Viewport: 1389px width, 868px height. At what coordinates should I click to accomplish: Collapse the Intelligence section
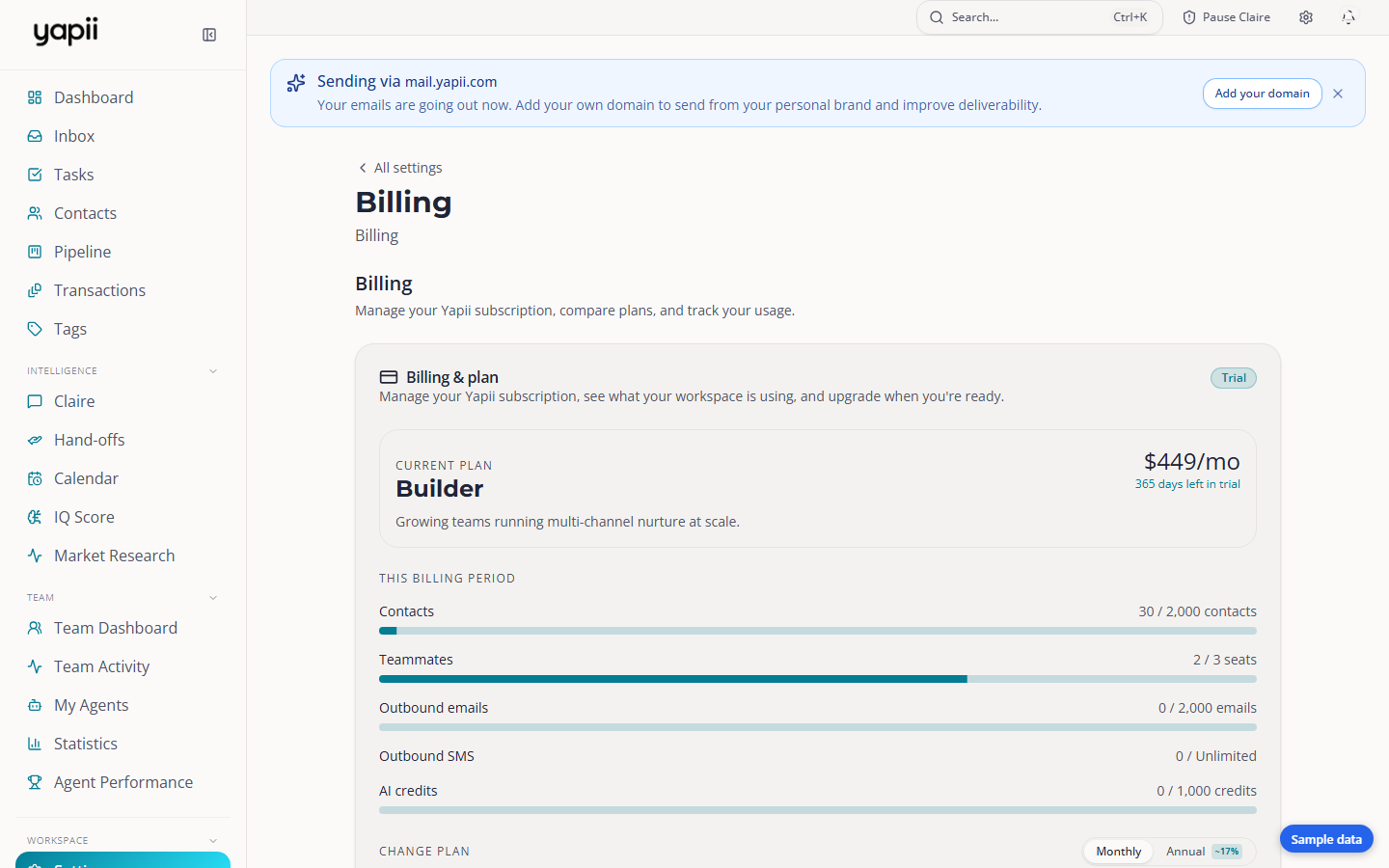(x=213, y=371)
